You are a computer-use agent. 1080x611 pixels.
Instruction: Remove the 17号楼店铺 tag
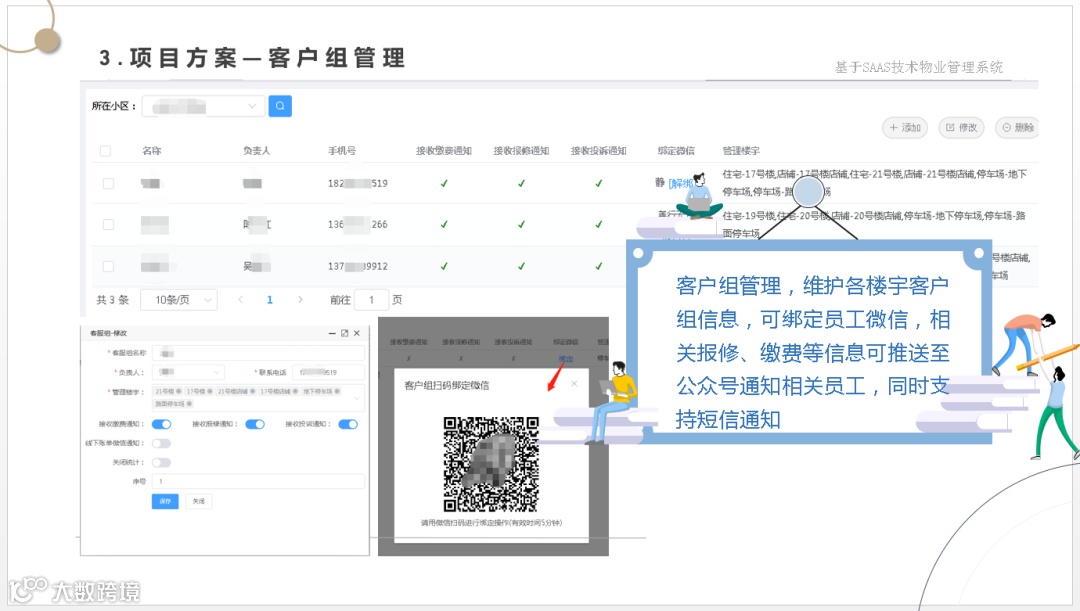coord(295,391)
